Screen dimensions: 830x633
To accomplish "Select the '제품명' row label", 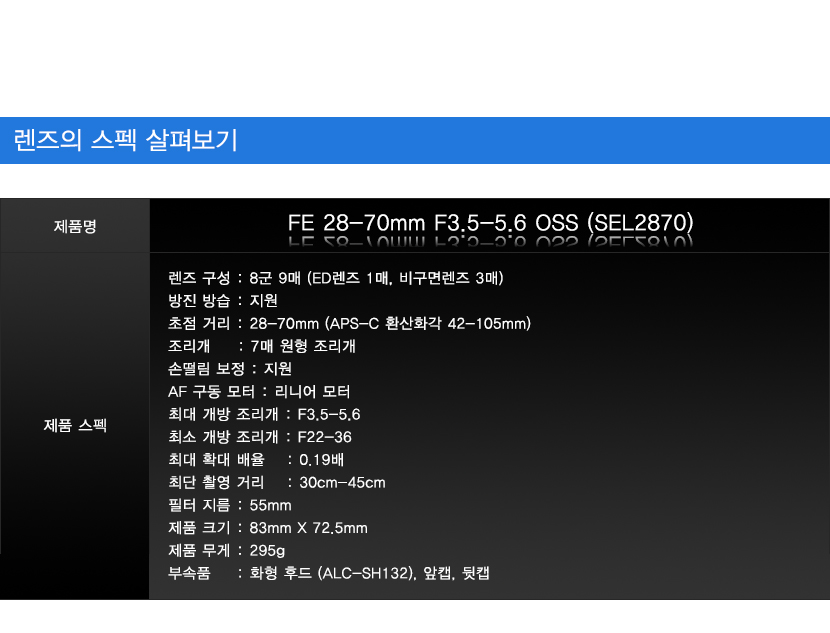I will pyautogui.click(x=75, y=226).
